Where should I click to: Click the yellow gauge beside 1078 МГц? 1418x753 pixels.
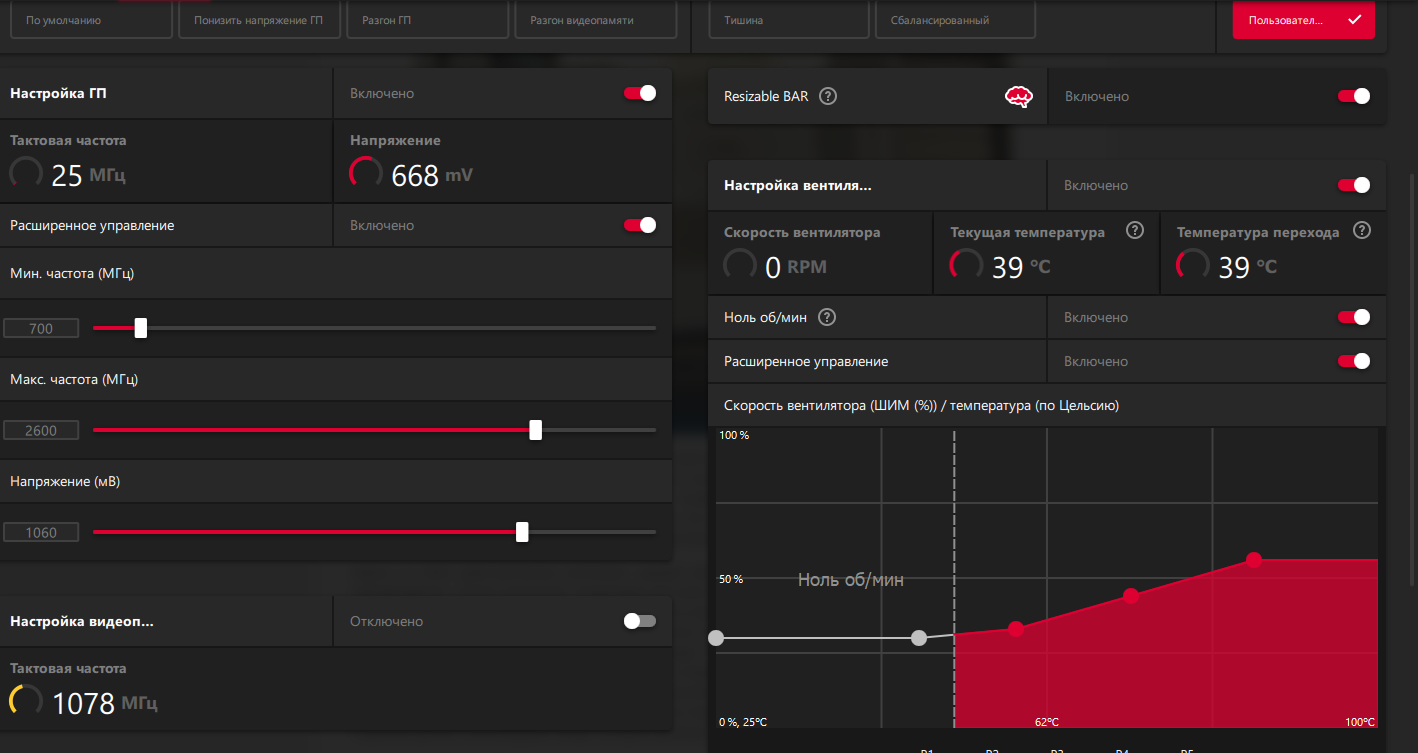coord(26,702)
